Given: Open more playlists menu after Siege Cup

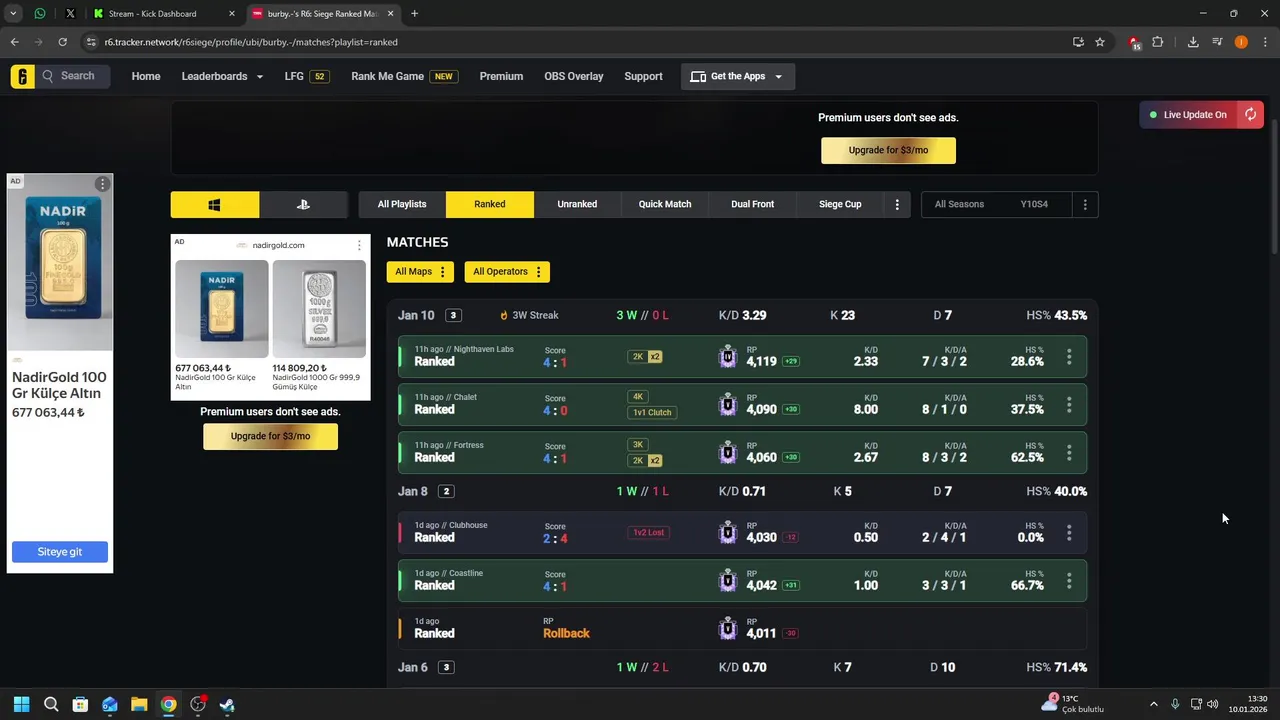Looking at the screenshot, I should click(x=897, y=204).
